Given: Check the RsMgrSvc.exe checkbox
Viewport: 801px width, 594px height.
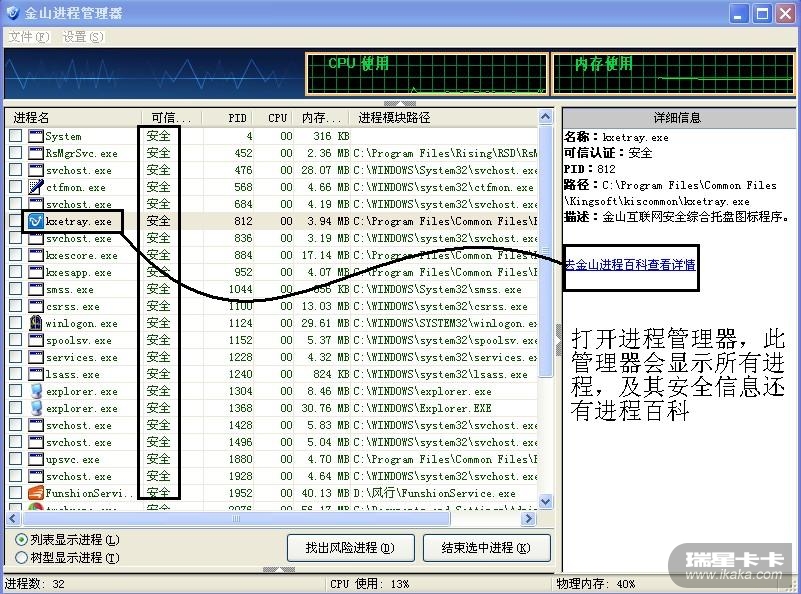Looking at the screenshot, I should pos(16,153).
